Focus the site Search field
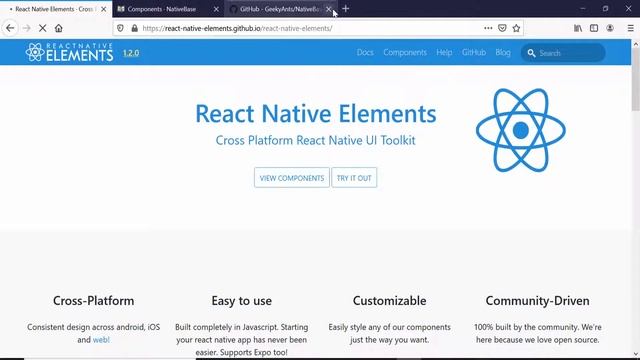640x360 pixels. (563, 53)
